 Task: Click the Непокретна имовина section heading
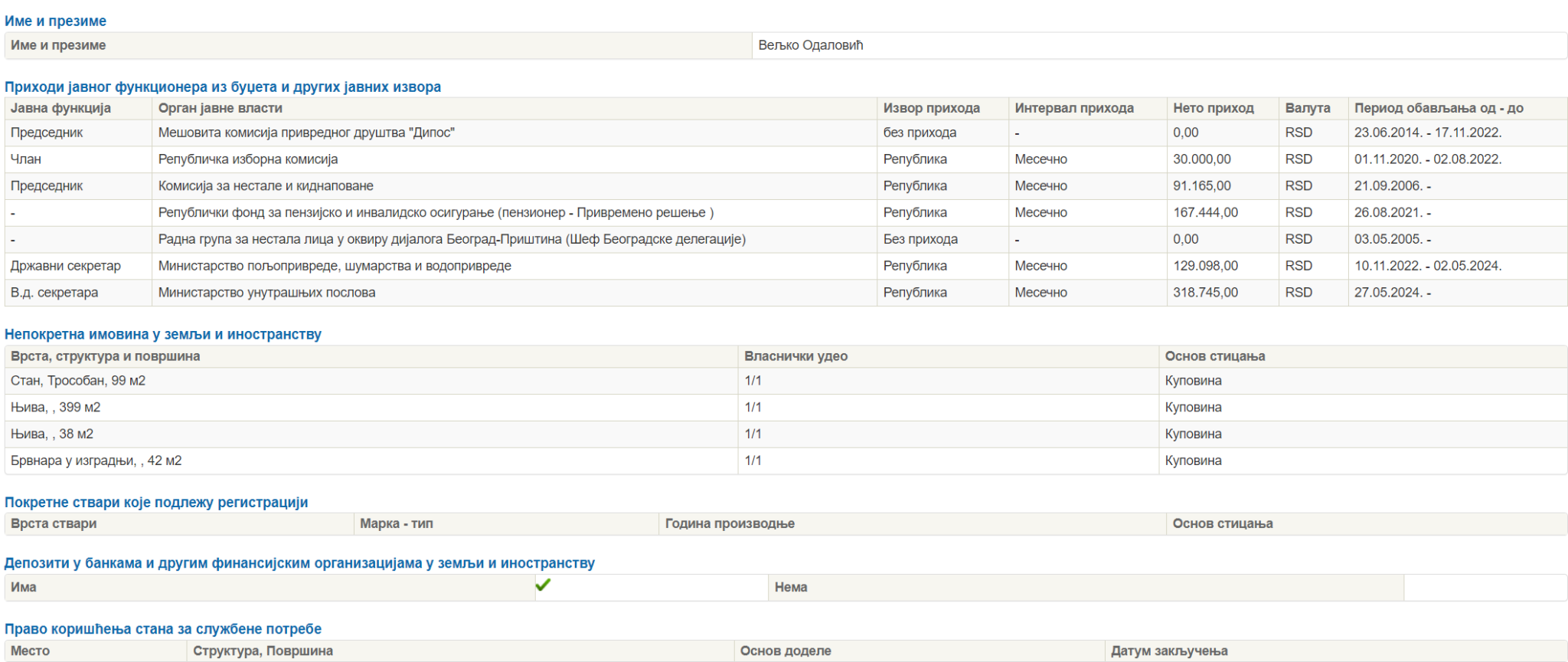point(163,334)
